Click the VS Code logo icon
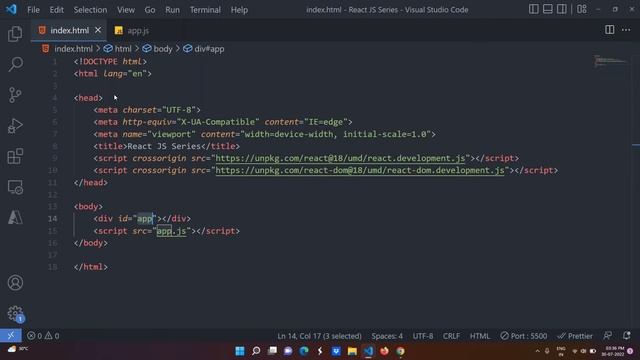The width and height of the screenshot is (640, 360). click(x=11, y=9)
